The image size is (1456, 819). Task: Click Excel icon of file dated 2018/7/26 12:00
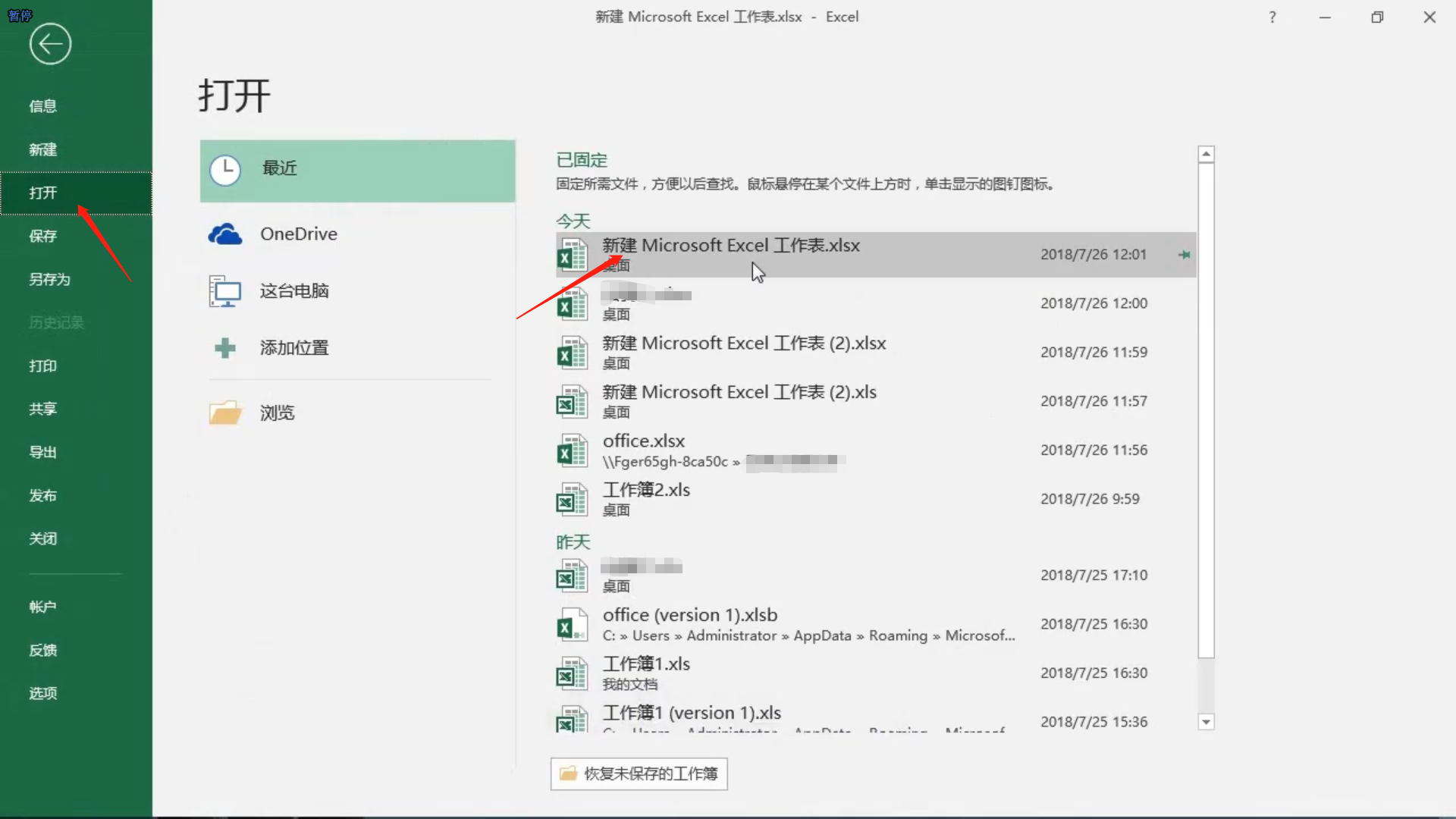coord(573,304)
